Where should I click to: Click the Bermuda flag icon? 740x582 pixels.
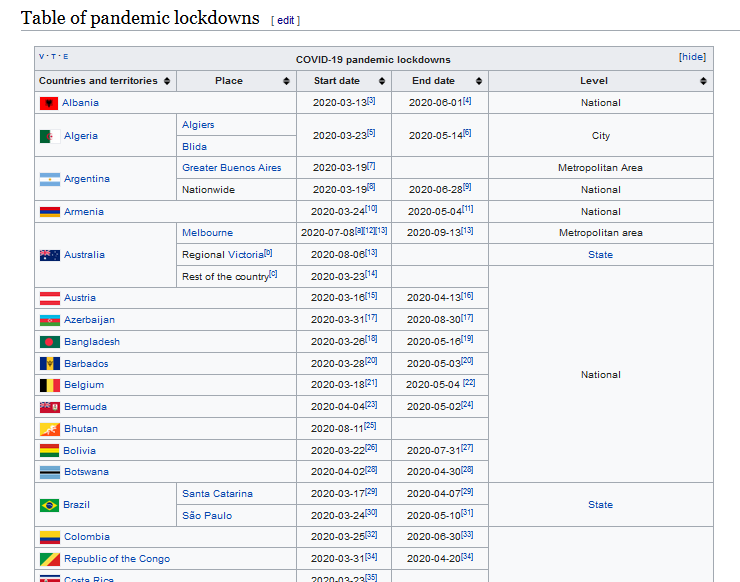pos(50,407)
